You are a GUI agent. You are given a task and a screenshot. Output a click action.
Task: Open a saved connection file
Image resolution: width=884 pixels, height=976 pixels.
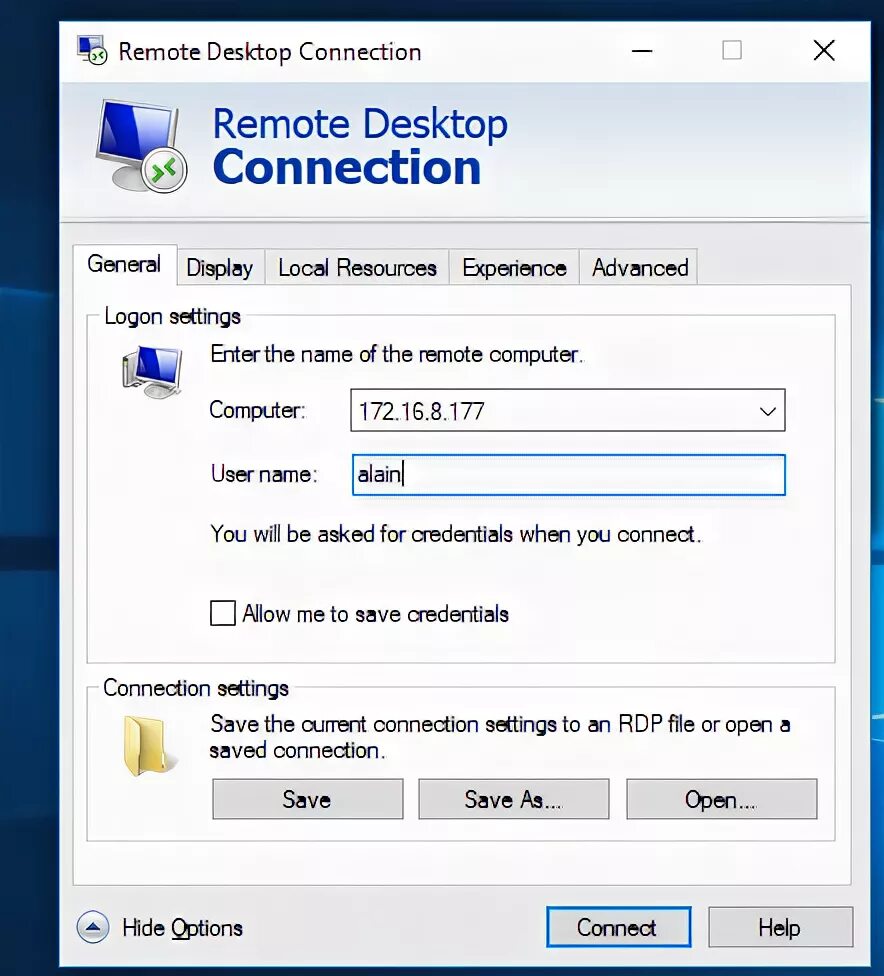coord(722,799)
